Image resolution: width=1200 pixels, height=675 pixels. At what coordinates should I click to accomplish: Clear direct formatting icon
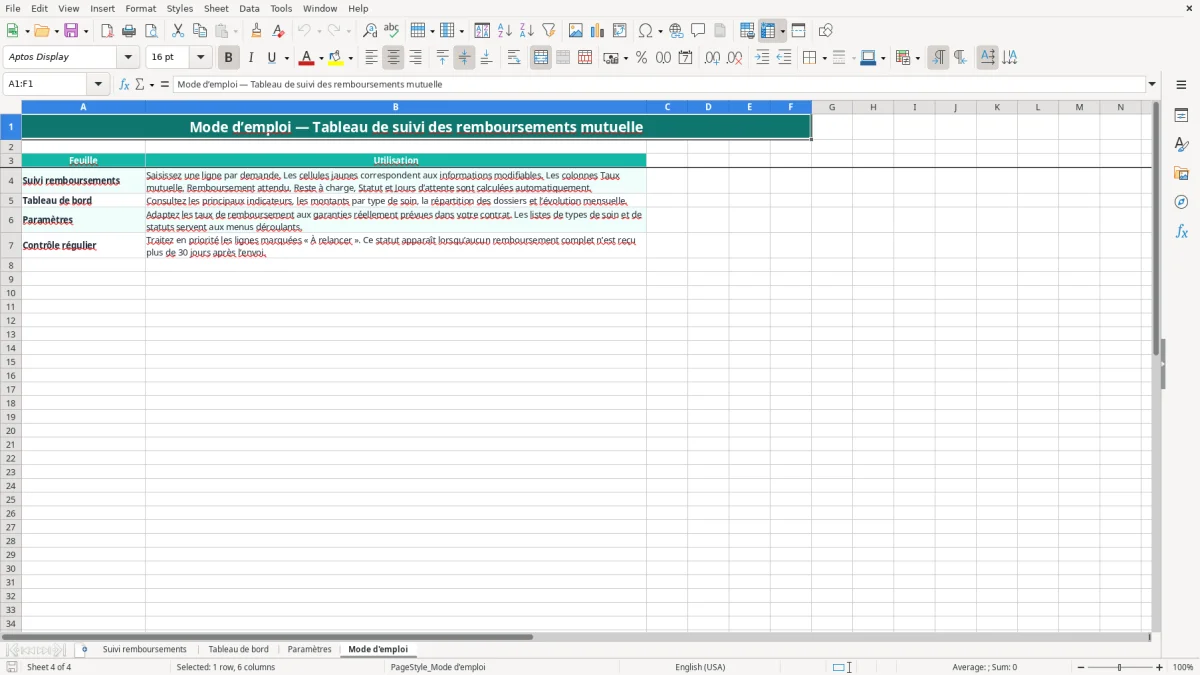pos(279,31)
